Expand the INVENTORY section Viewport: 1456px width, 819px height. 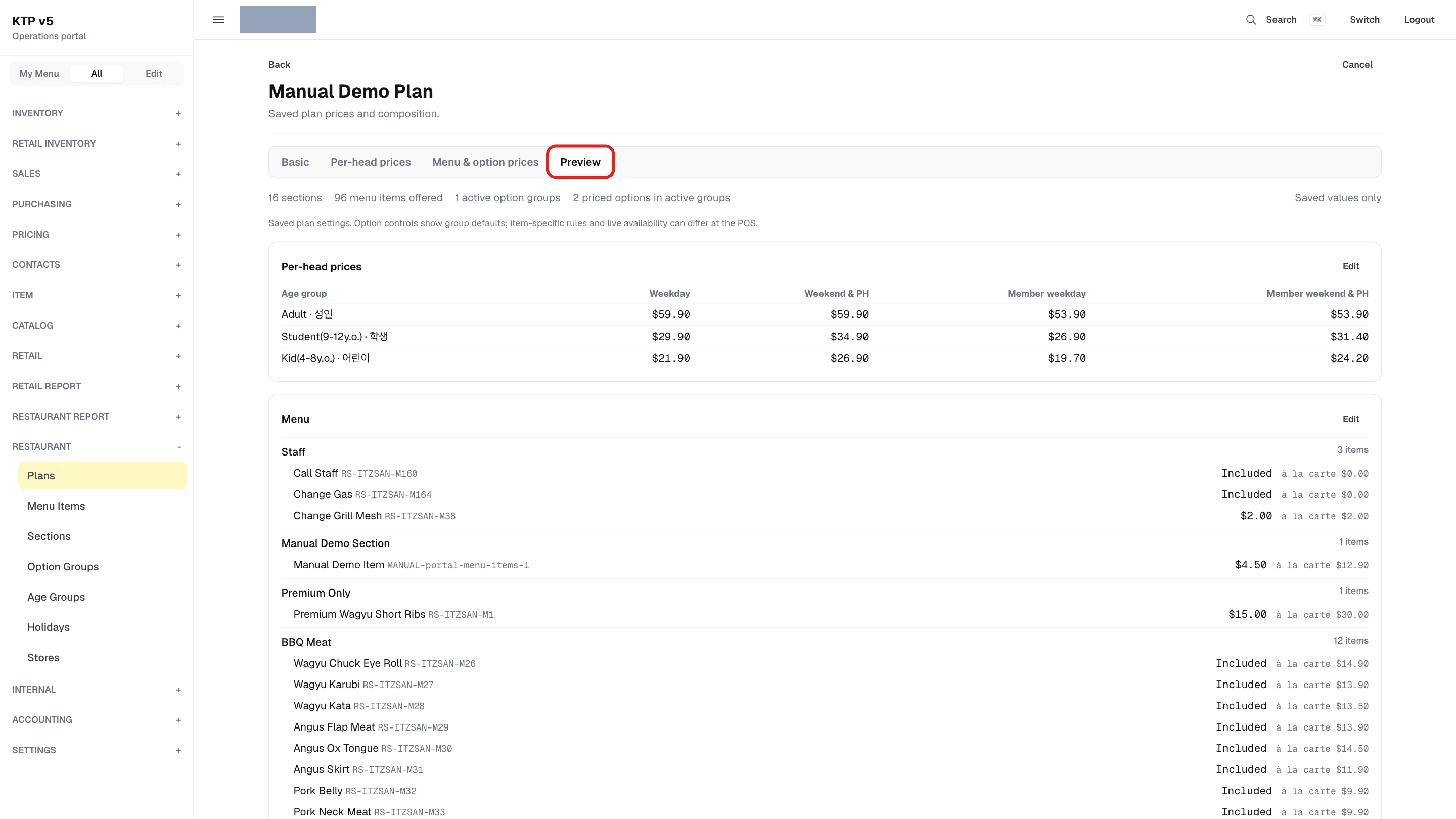(97, 113)
